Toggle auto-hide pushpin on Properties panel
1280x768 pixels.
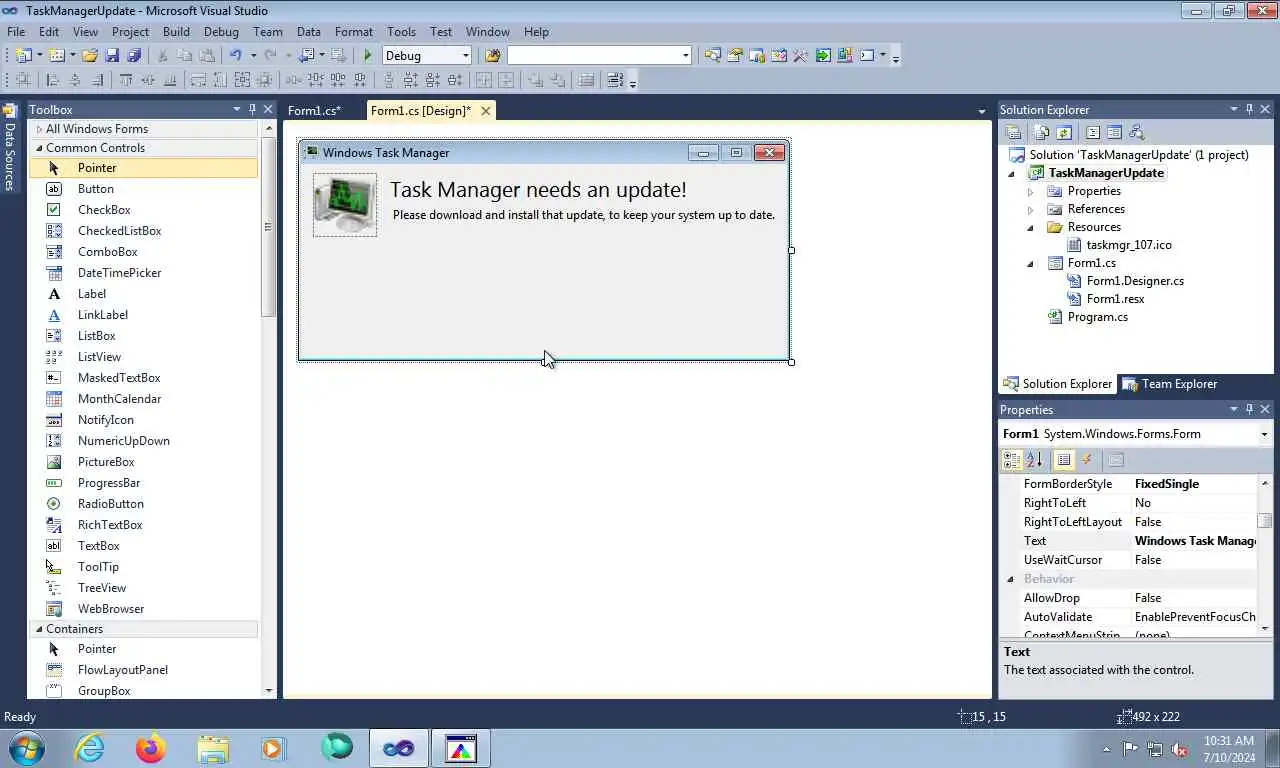[1249, 409]
